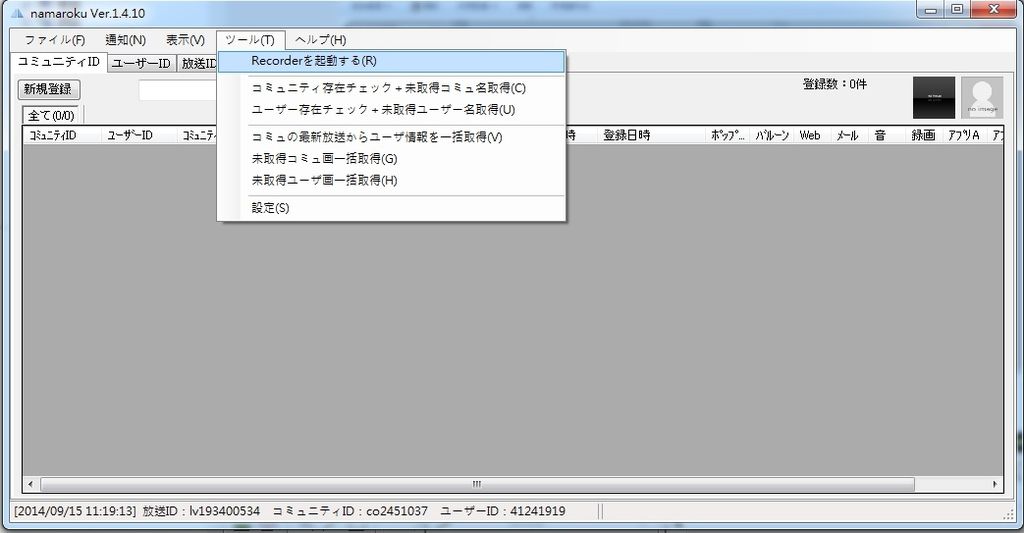Screen dimensions: 1024x533
Task: Click the 登録数：0件 label
Action: click(x=835, y=84)
